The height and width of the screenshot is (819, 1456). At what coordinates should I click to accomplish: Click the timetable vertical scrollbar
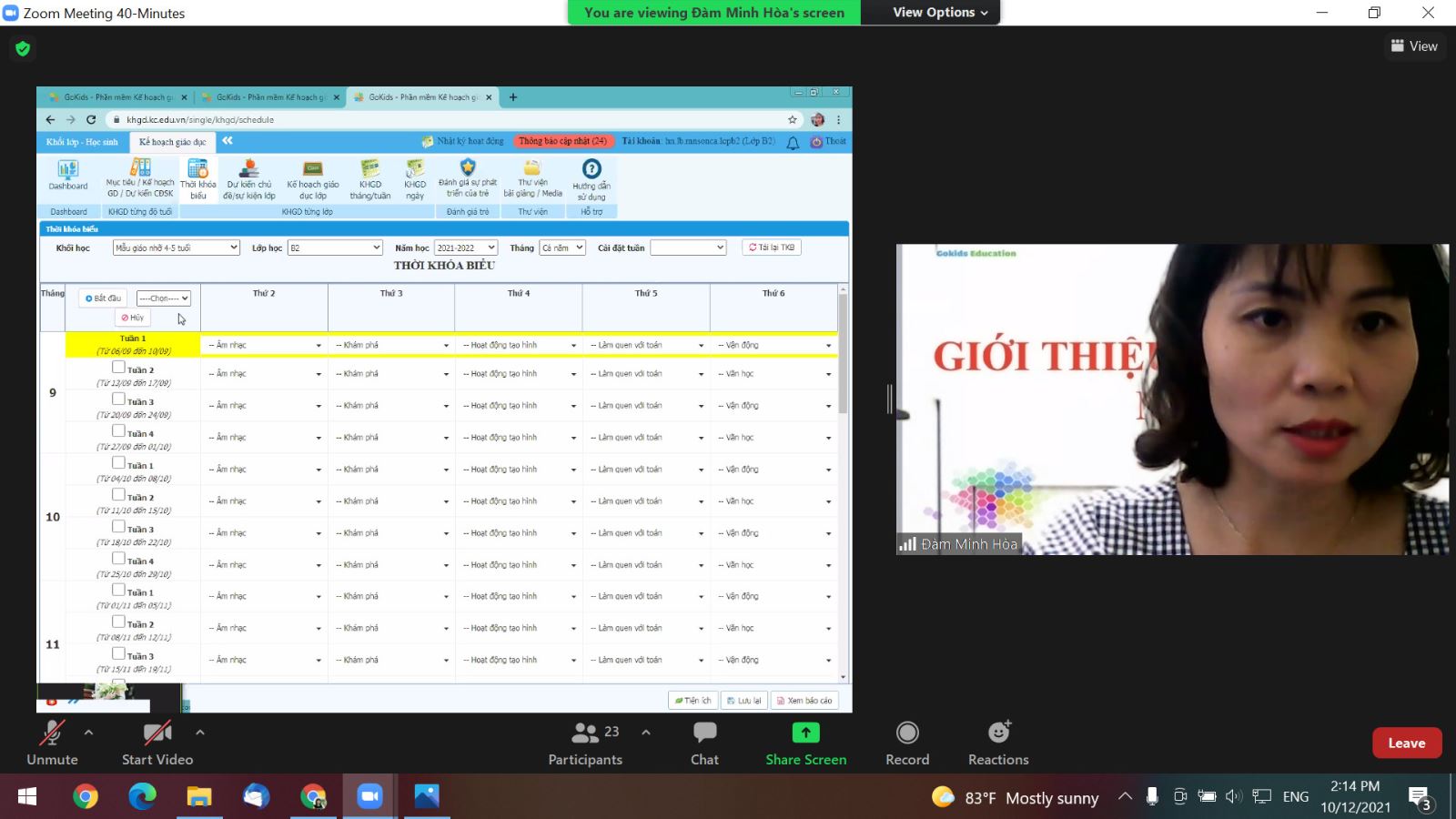tap(843, 355)
